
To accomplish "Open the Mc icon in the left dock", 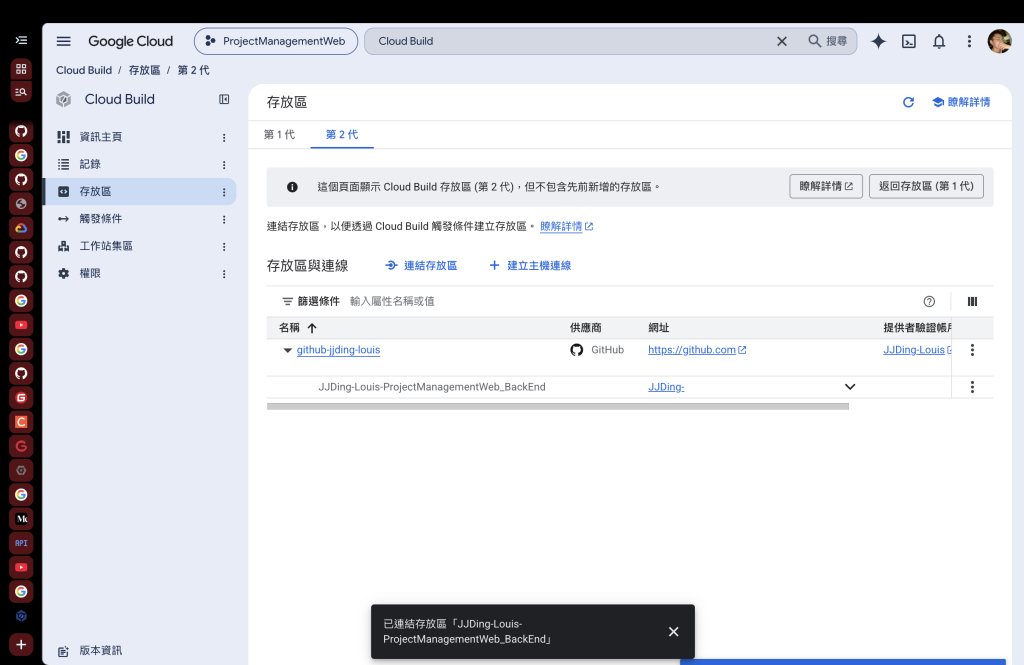I will (x=22, y=519).
